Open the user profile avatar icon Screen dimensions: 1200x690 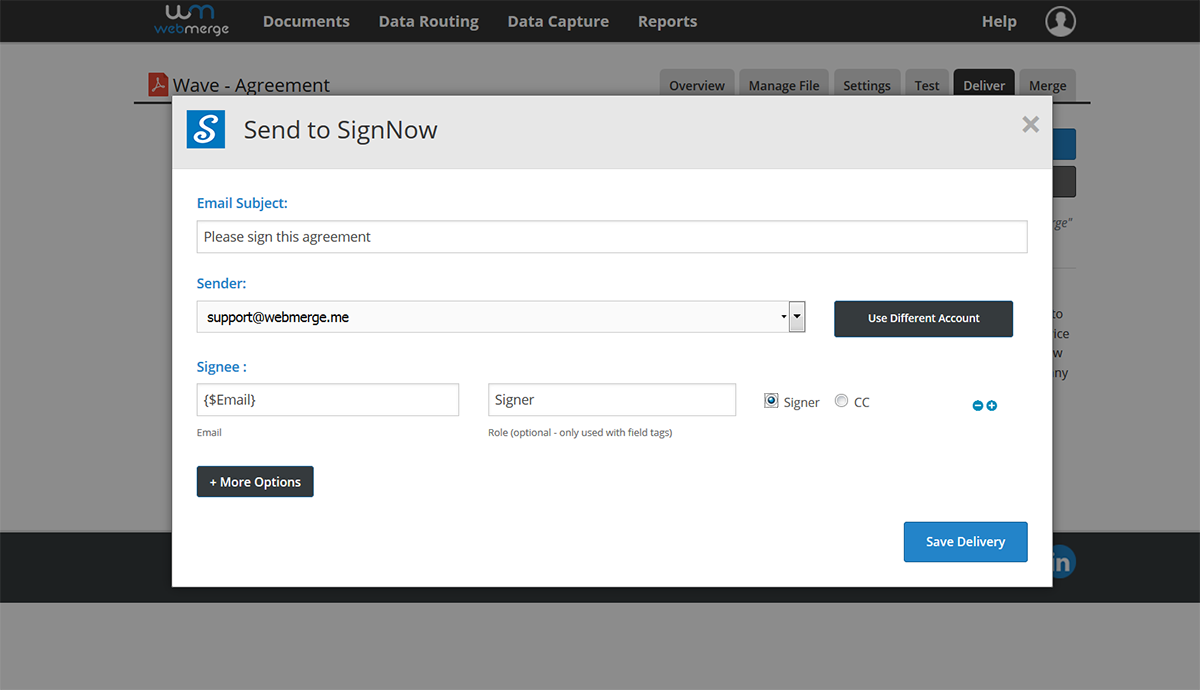coord(1060,21)
